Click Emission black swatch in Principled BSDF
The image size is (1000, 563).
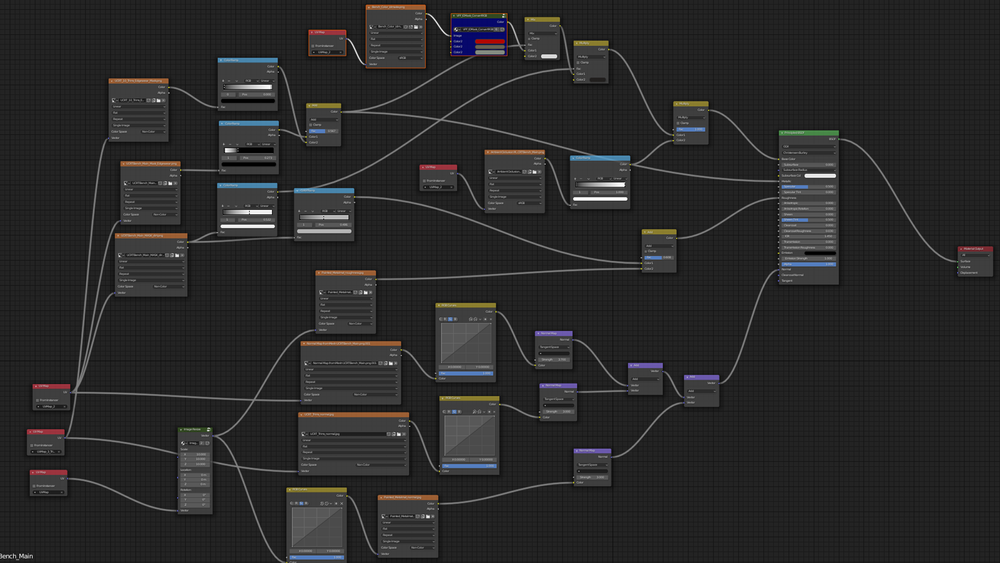[x=820, y=253]
